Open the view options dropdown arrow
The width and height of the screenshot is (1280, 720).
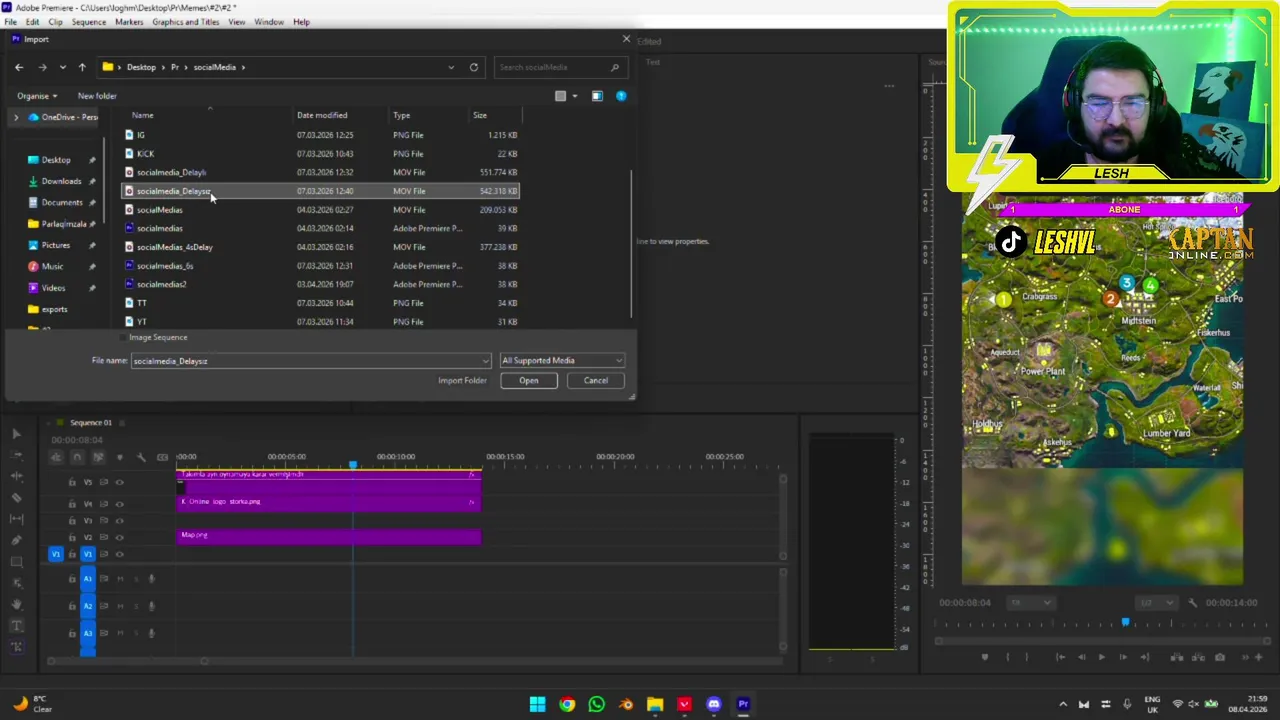[574, 96]
